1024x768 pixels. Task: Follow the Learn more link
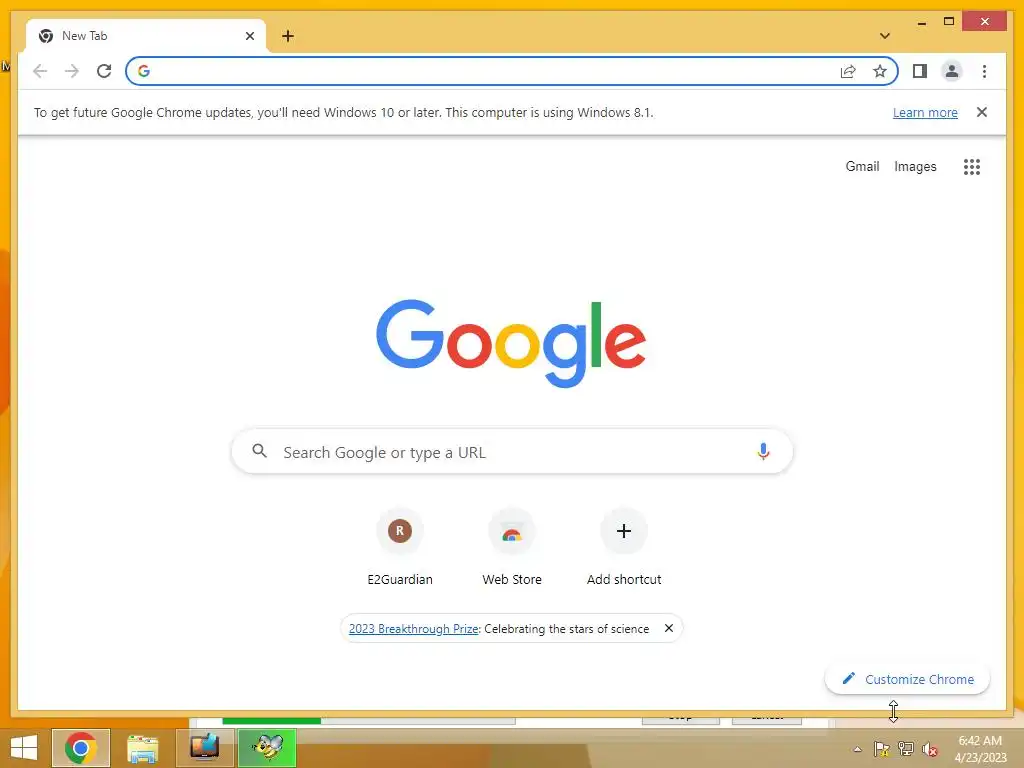tap(925, 112)
